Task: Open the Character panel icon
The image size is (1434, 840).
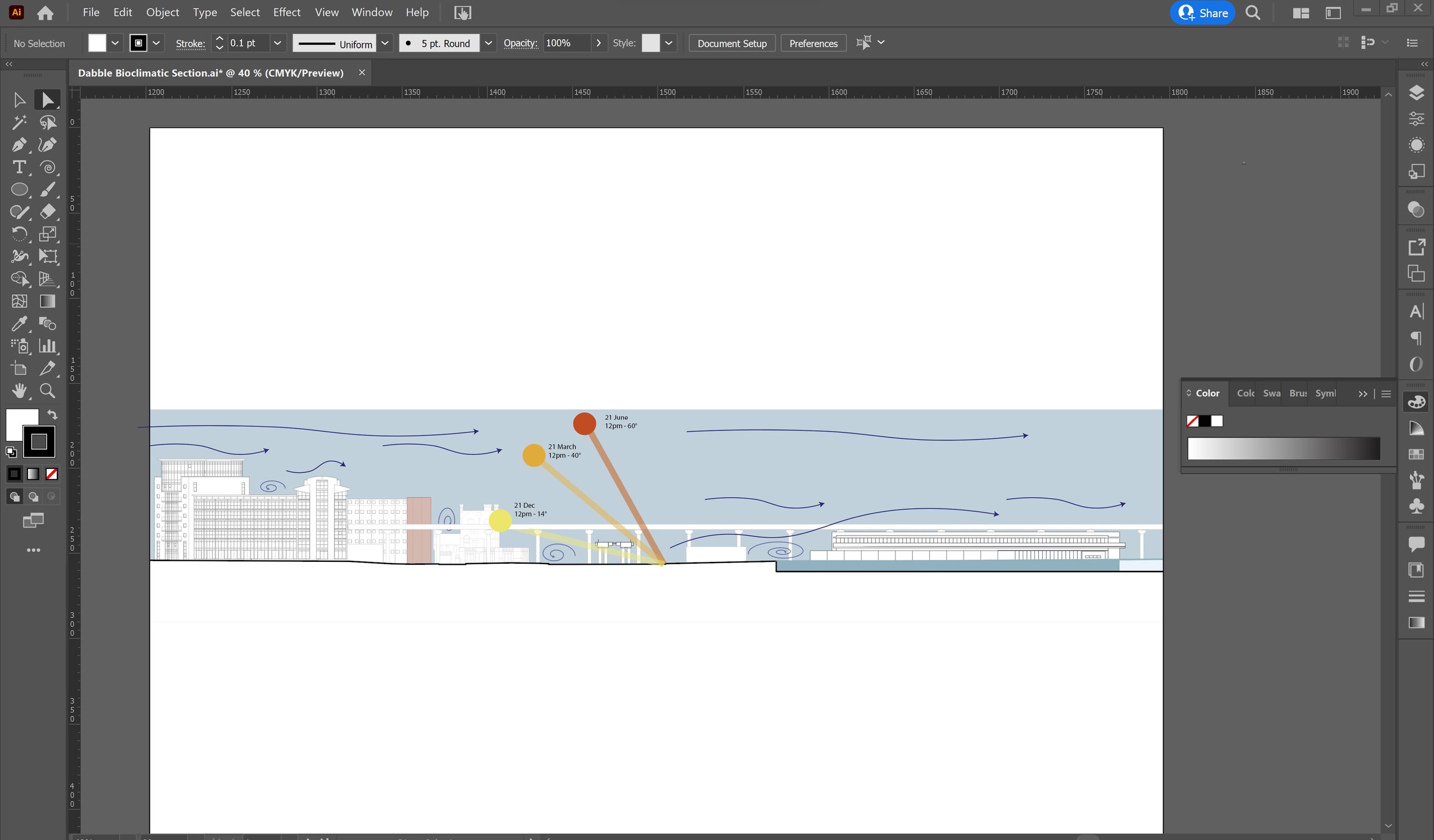Action: pos(1416,311)
